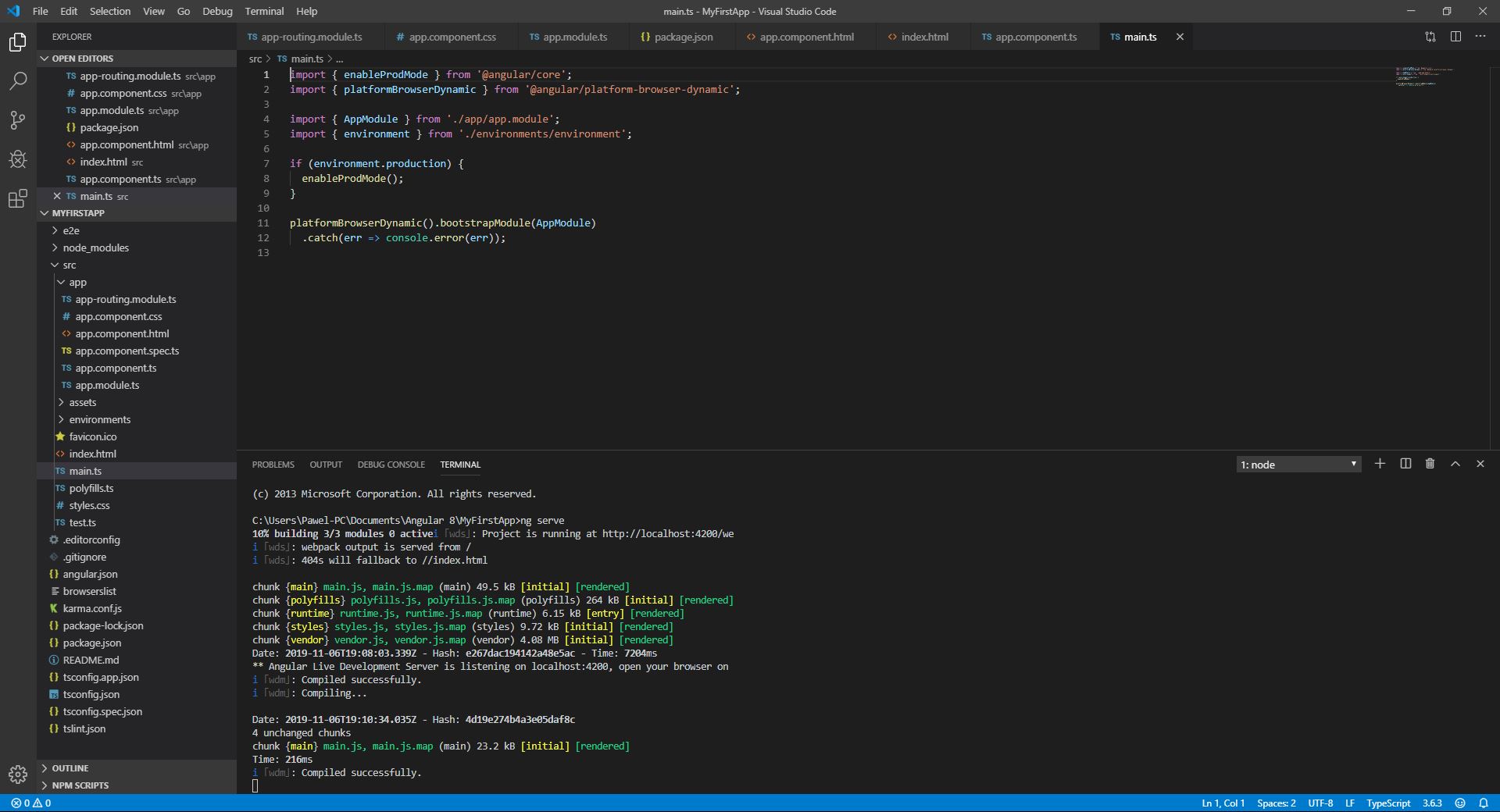Expand the node_modules folder
This screenshot has width=1500, height=812.
click(137, 248)
